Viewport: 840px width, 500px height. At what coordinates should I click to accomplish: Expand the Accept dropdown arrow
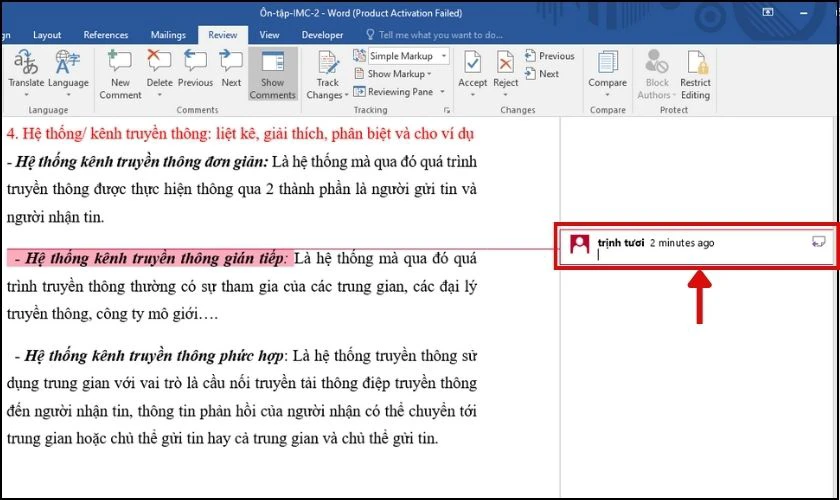[x=472, y=95]
